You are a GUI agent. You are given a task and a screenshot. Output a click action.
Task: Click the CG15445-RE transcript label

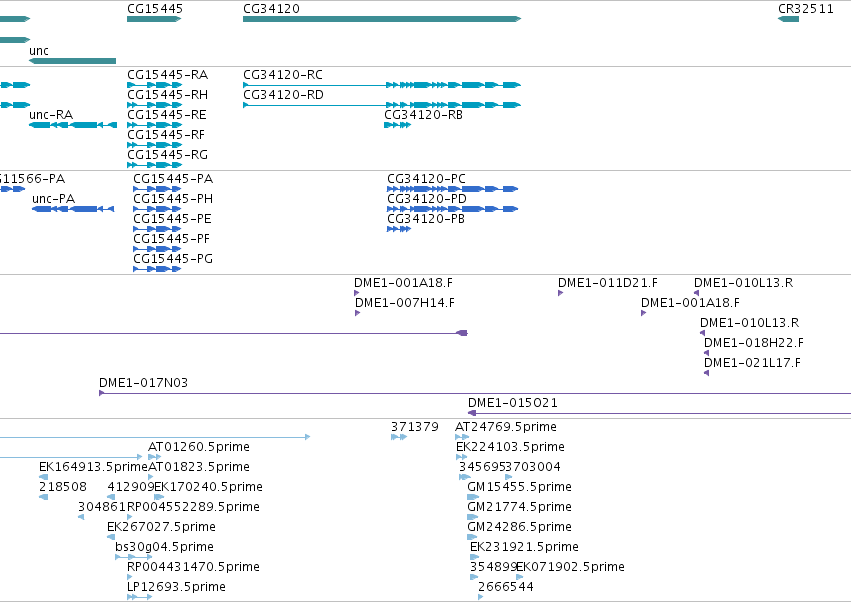coord(167,115)
